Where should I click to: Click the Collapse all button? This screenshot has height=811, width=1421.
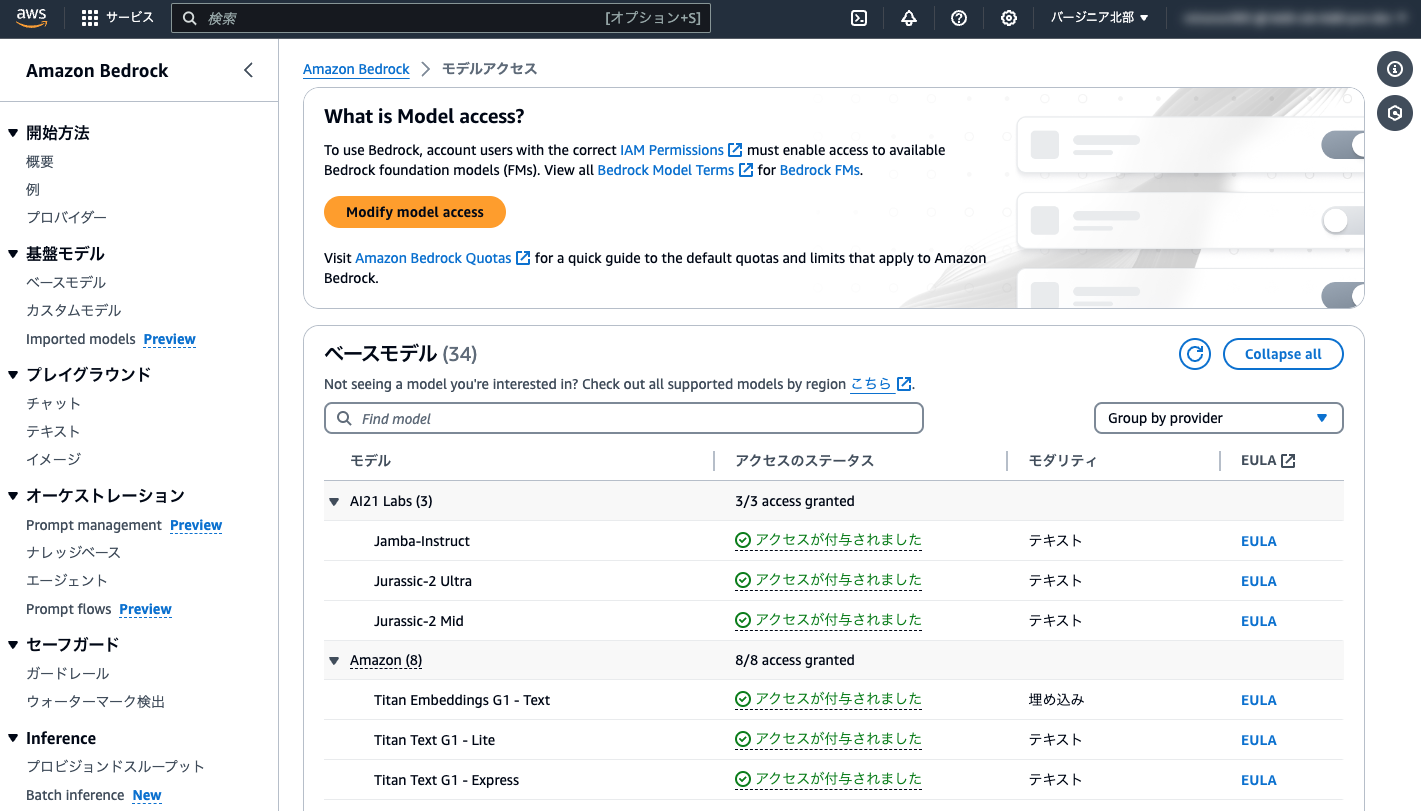[x=1283, y=354]
